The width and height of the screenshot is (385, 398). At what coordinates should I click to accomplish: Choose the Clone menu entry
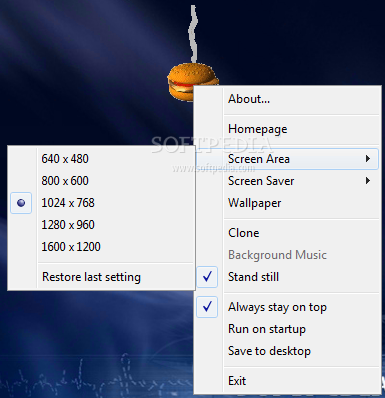[x=287, y=233]
